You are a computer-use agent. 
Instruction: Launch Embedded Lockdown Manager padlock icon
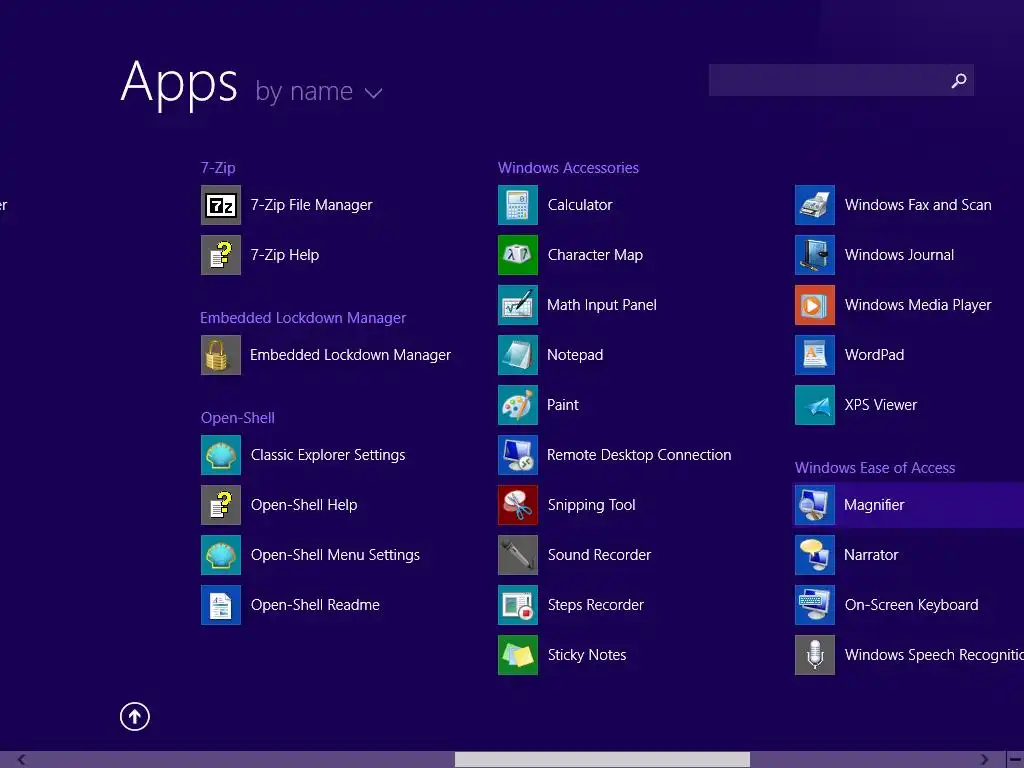click(221, 355)
